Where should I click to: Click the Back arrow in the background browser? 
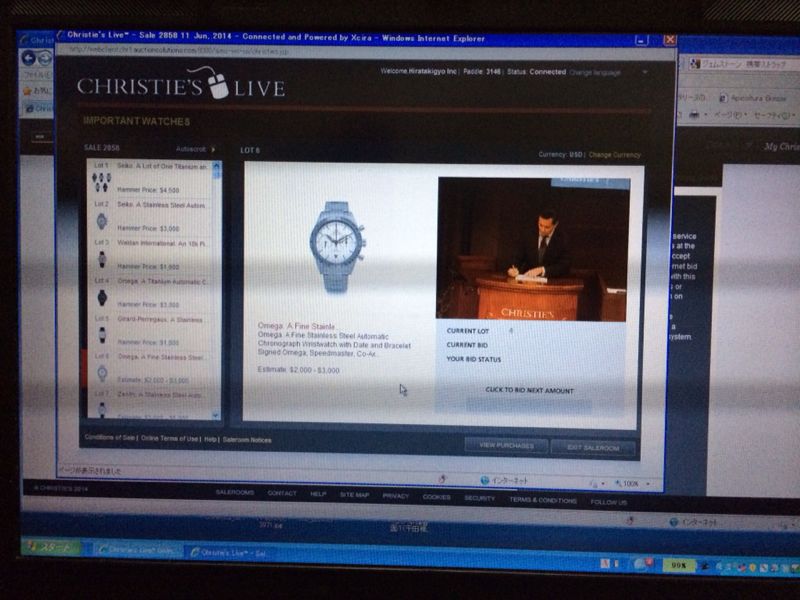(29, 58)
